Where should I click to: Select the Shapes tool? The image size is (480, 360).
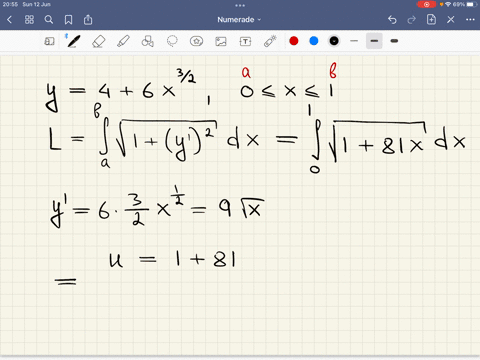147,41
